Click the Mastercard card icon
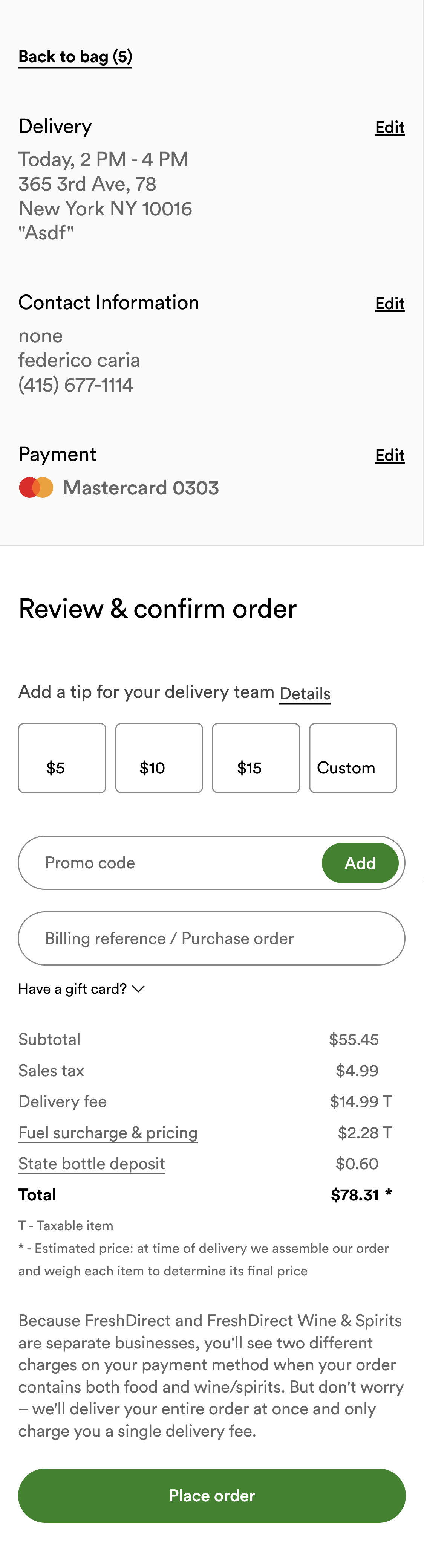This screenshot has height=1568, width=424. pos(36,487)
